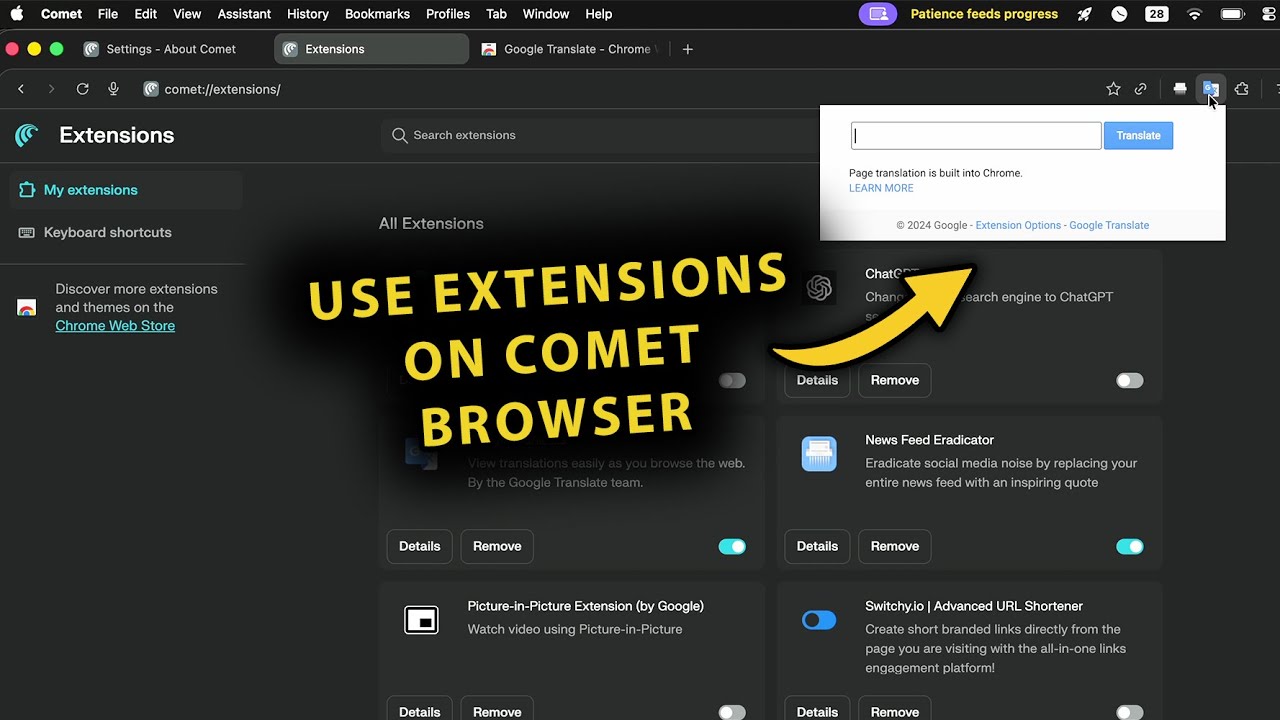Open the Bookmarks menu
Screen dimensions: 1280x720
pyautogui.click(x=377, y=14)
